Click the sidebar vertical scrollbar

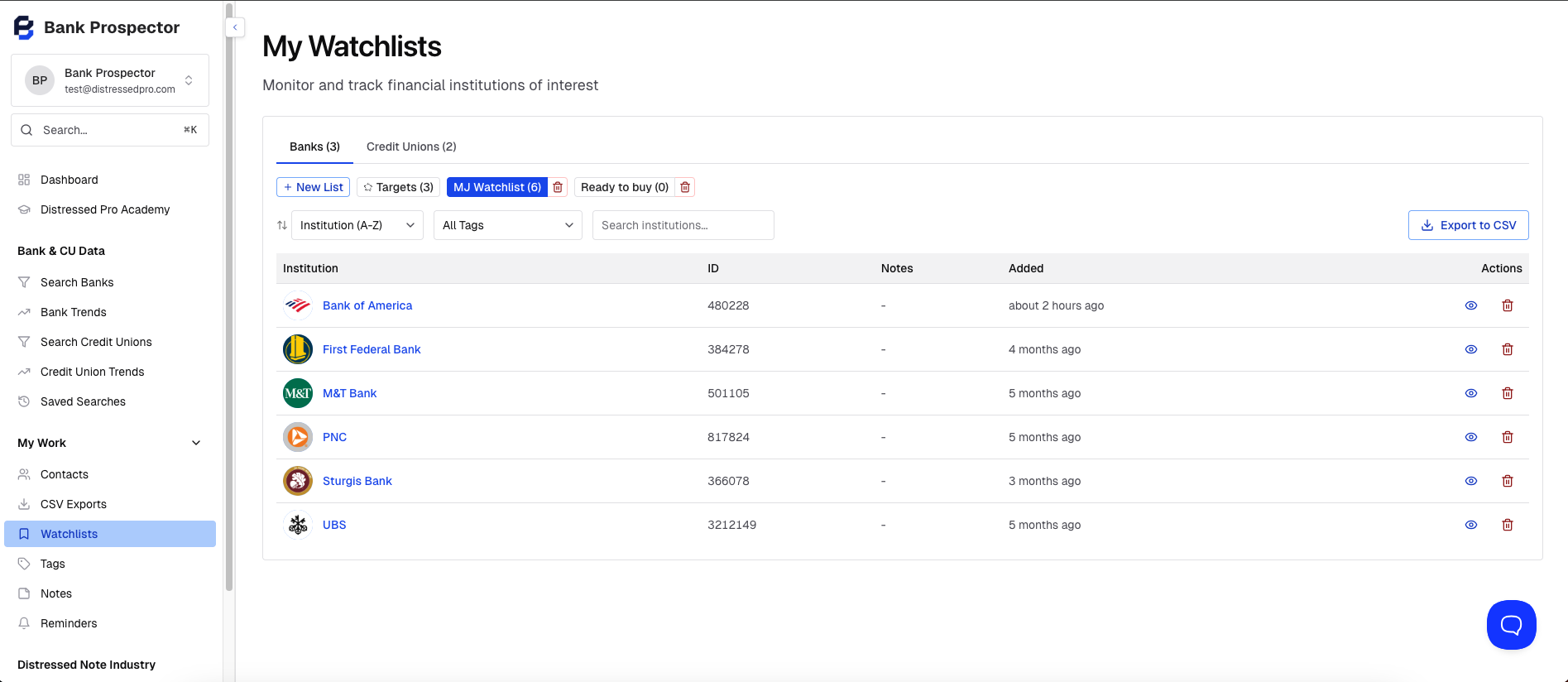229,298
